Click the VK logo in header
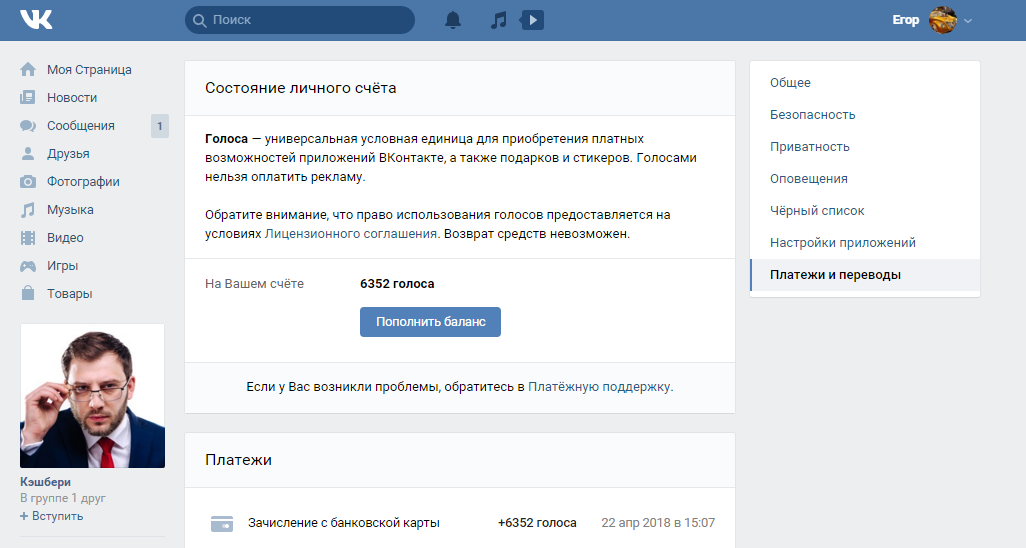This screenshot has height=548, width=1026. click(x=36, y=20)
